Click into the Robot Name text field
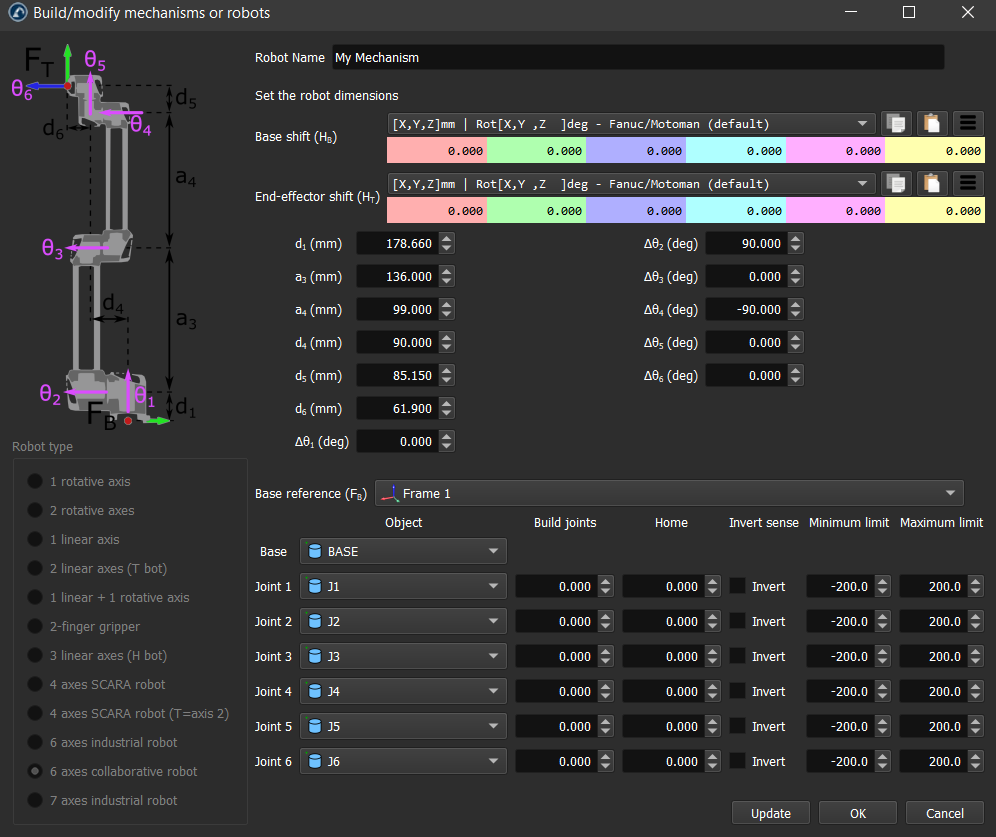The width and height of the screenshot is (996, 837). (x=636, y=58)
